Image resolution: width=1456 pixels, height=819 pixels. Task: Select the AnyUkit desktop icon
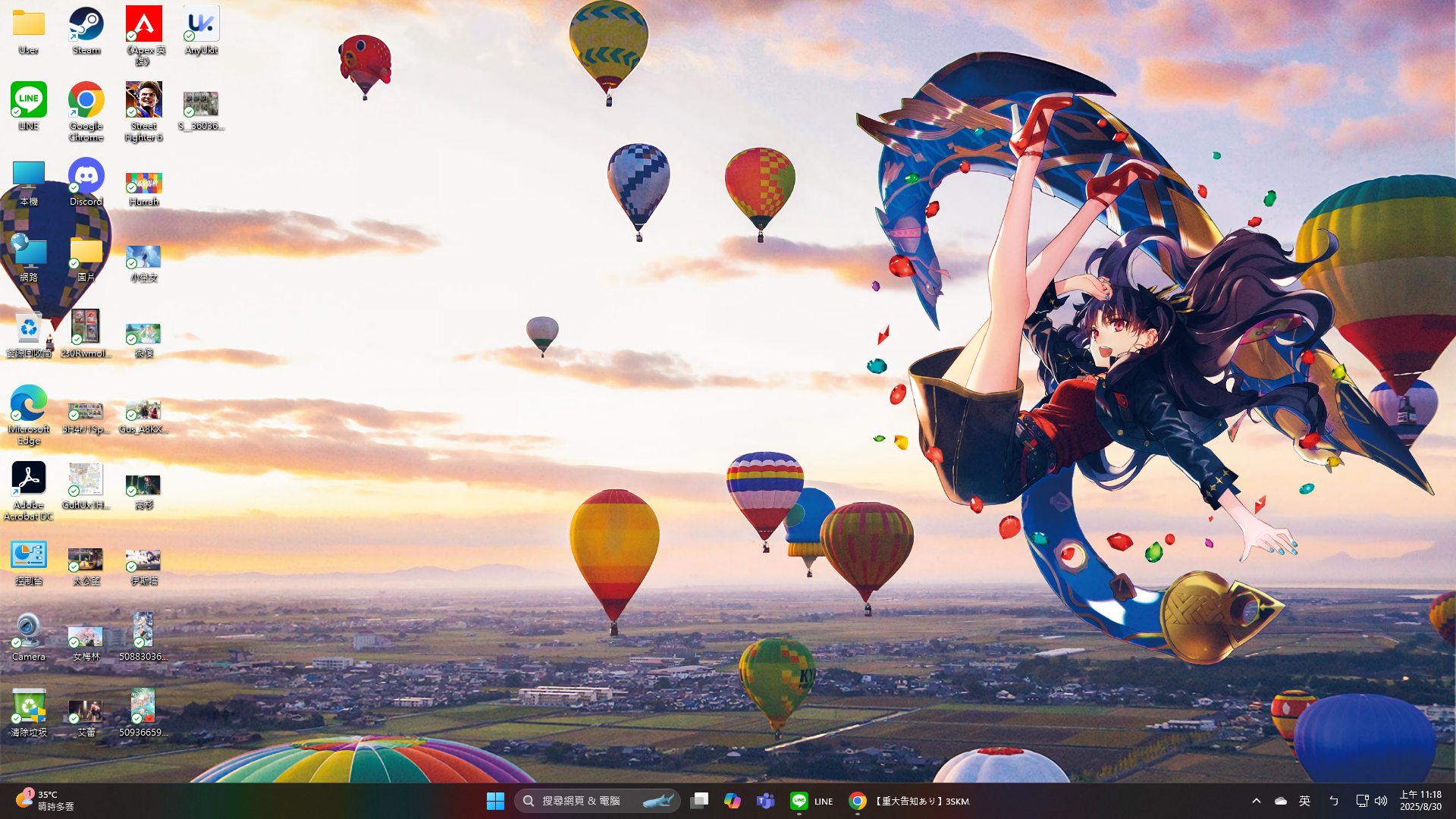point(201,30)
